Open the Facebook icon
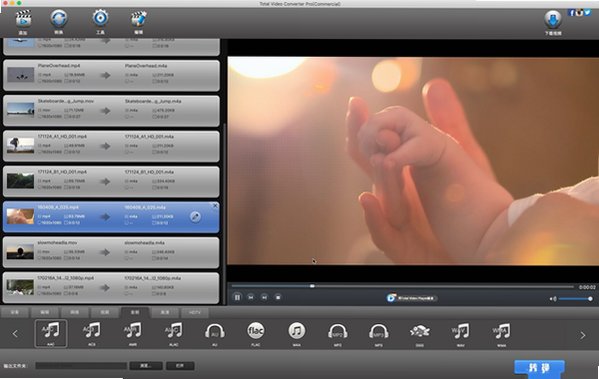This screenshot has height=379, width=599. click(x=572, y=13)
